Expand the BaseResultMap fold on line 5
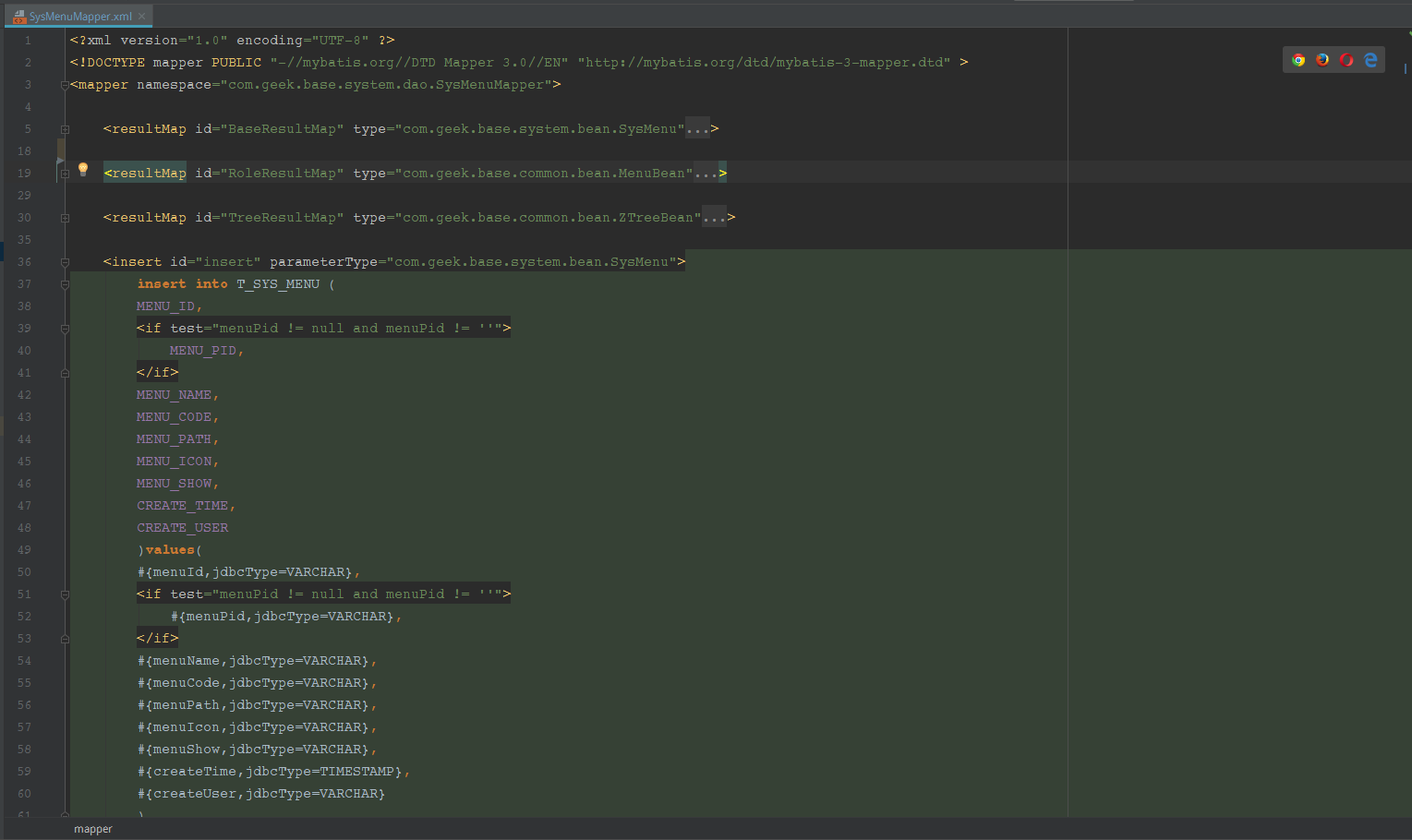 tap(65, 129)
